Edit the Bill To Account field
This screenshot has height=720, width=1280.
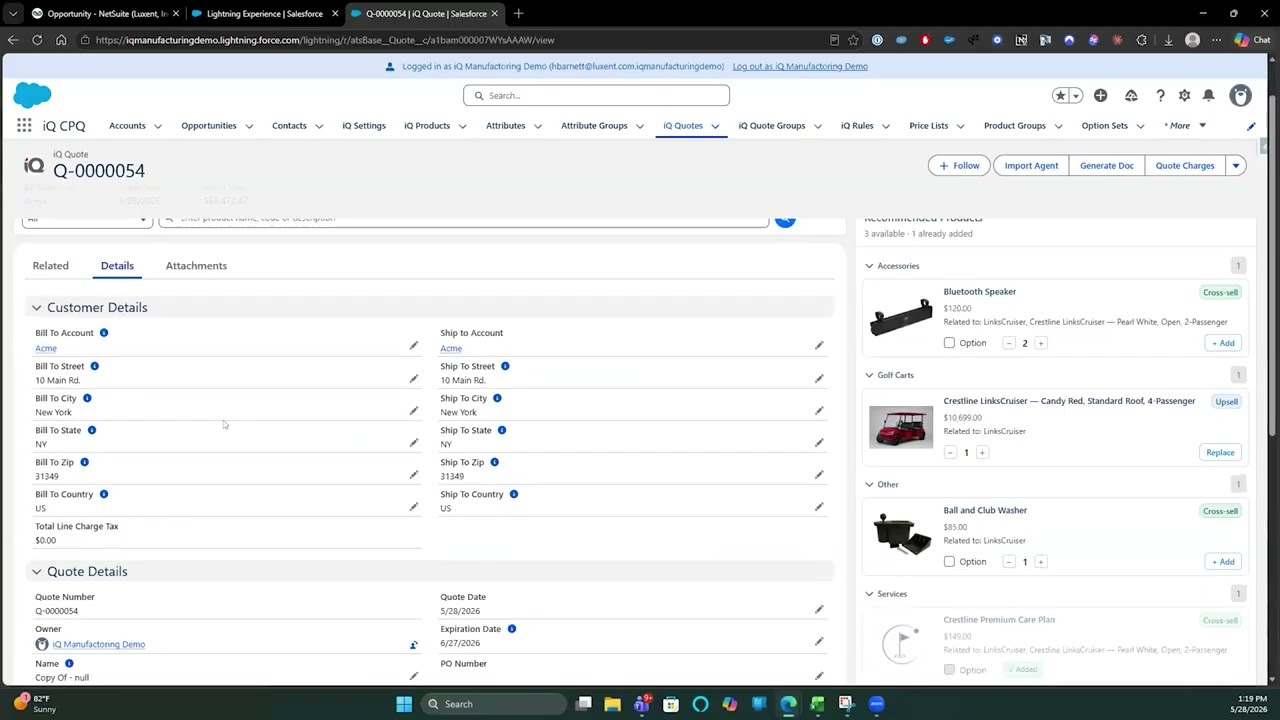414,346
